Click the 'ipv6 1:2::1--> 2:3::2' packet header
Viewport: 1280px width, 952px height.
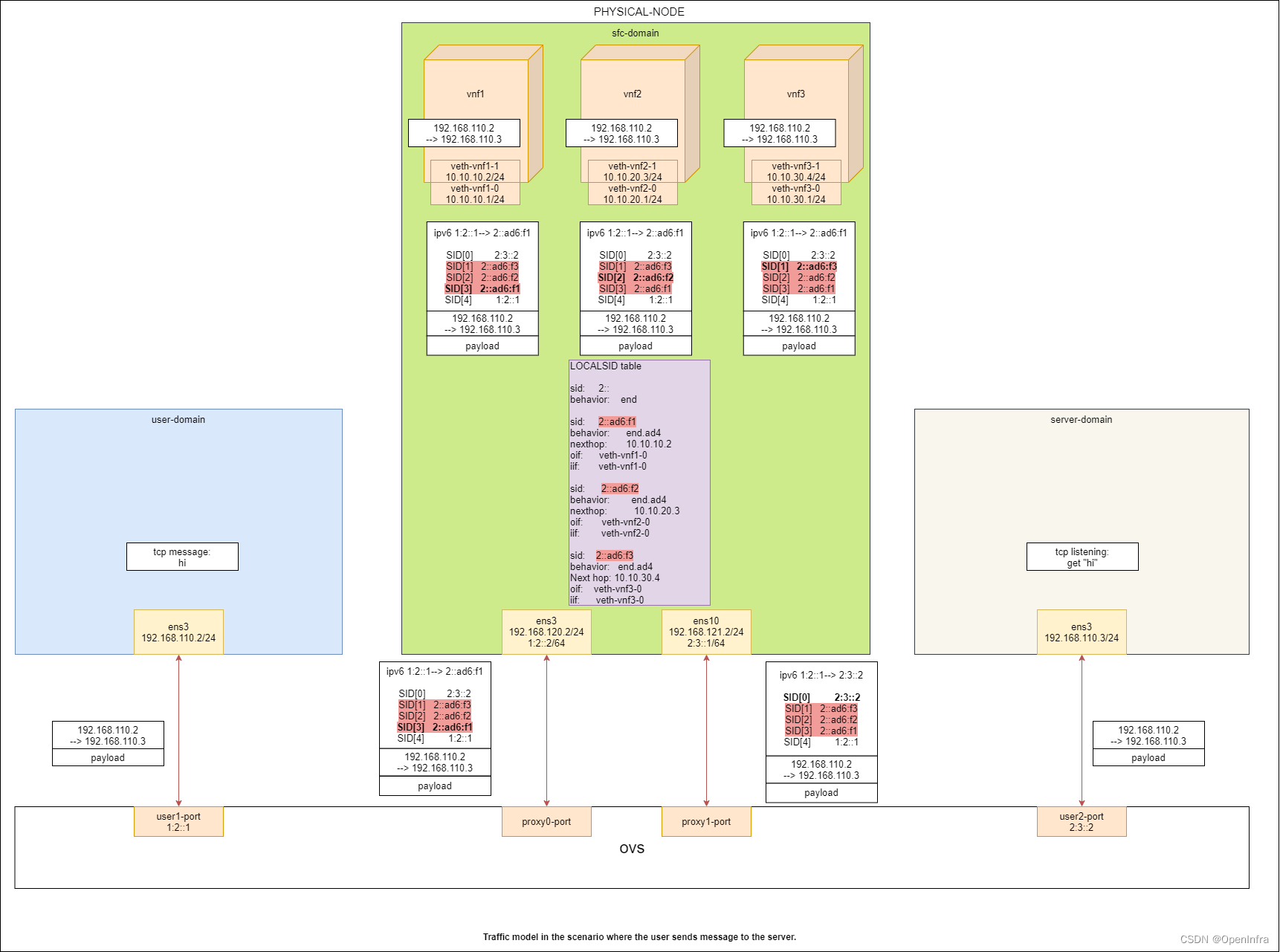coord(821,676)
